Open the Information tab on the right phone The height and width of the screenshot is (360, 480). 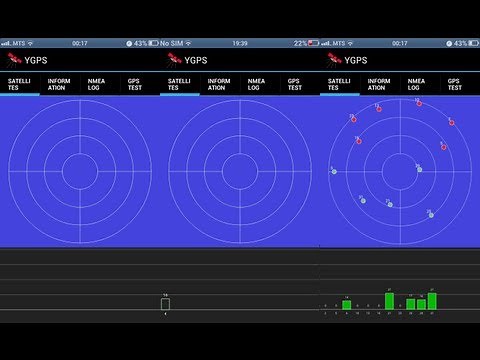click(x=379, y=84)
